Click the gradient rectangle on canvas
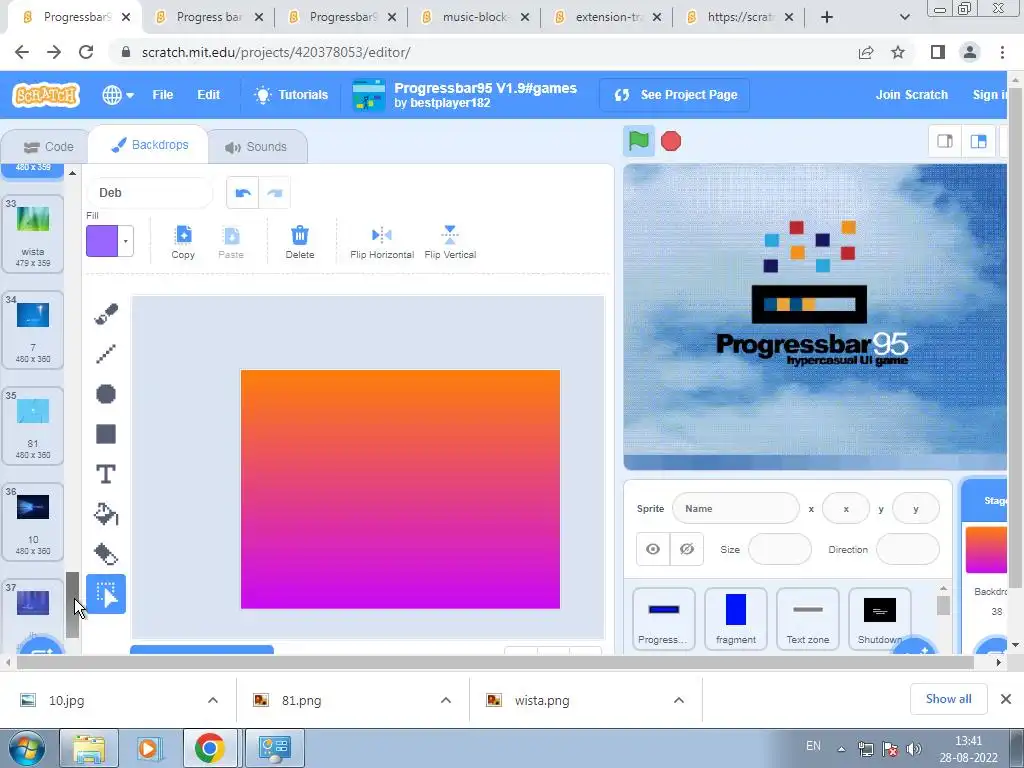The height and width of the screenshot is (768, 1024). coord(400,489)
